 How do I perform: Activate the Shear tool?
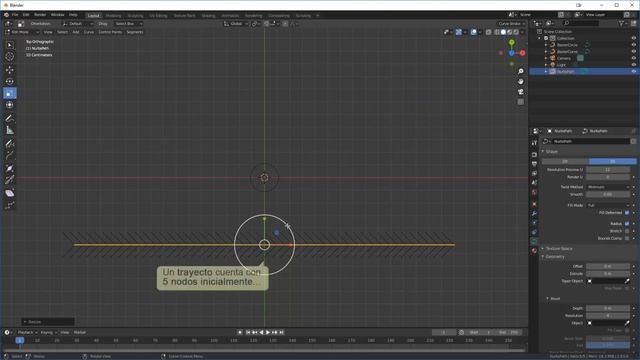pyautogui.click(x=10, y=193)
